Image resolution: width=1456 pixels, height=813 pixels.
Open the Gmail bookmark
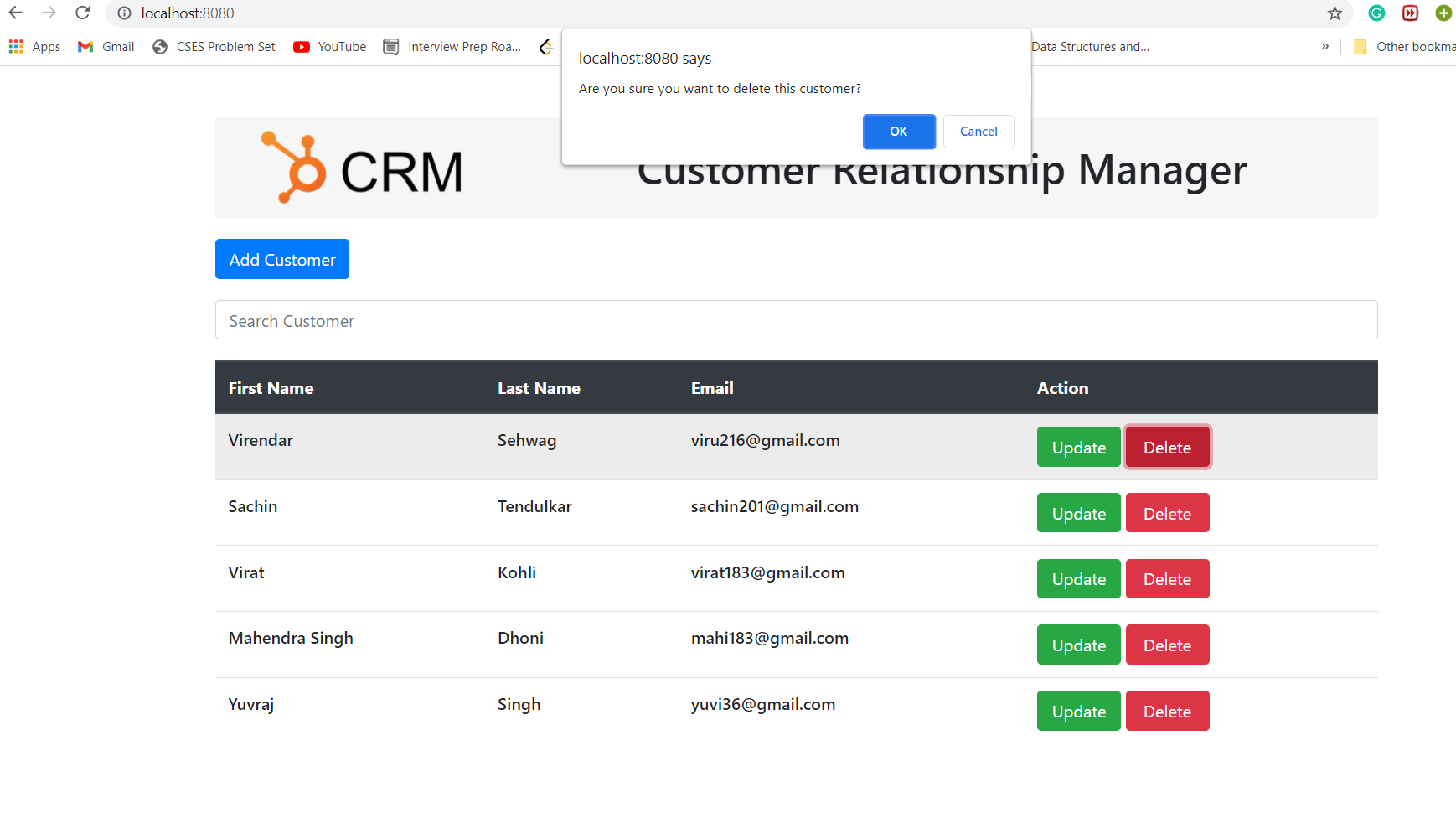coord(106,47)
